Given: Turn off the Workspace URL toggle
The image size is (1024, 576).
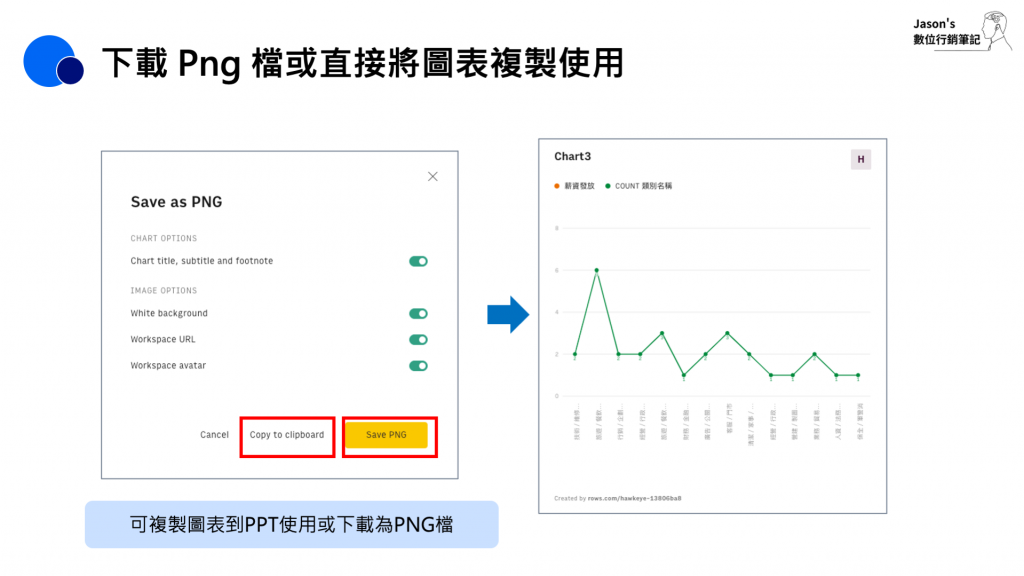Looking at the screenshot, I should pyautogui.click(x=418, y=340).
